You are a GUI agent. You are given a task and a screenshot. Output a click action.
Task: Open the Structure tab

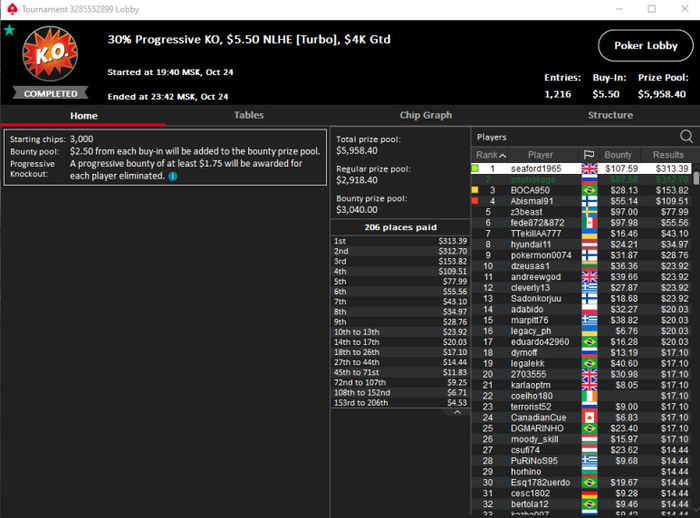point(610,115)
